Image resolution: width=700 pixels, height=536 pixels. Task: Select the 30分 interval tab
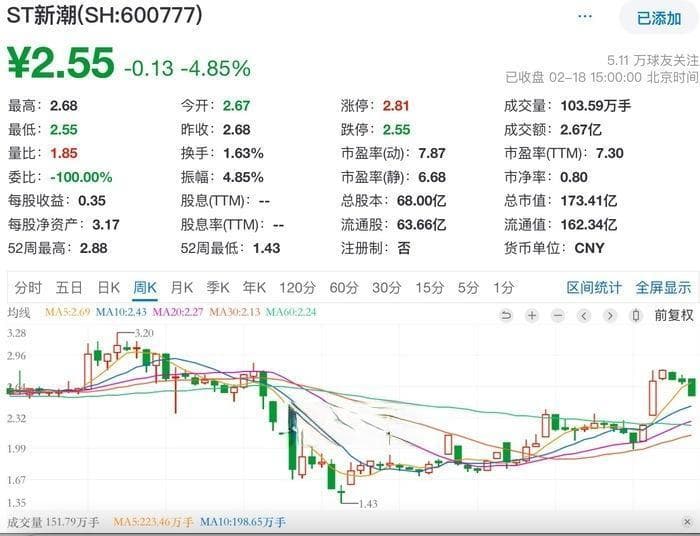[387, 288]
